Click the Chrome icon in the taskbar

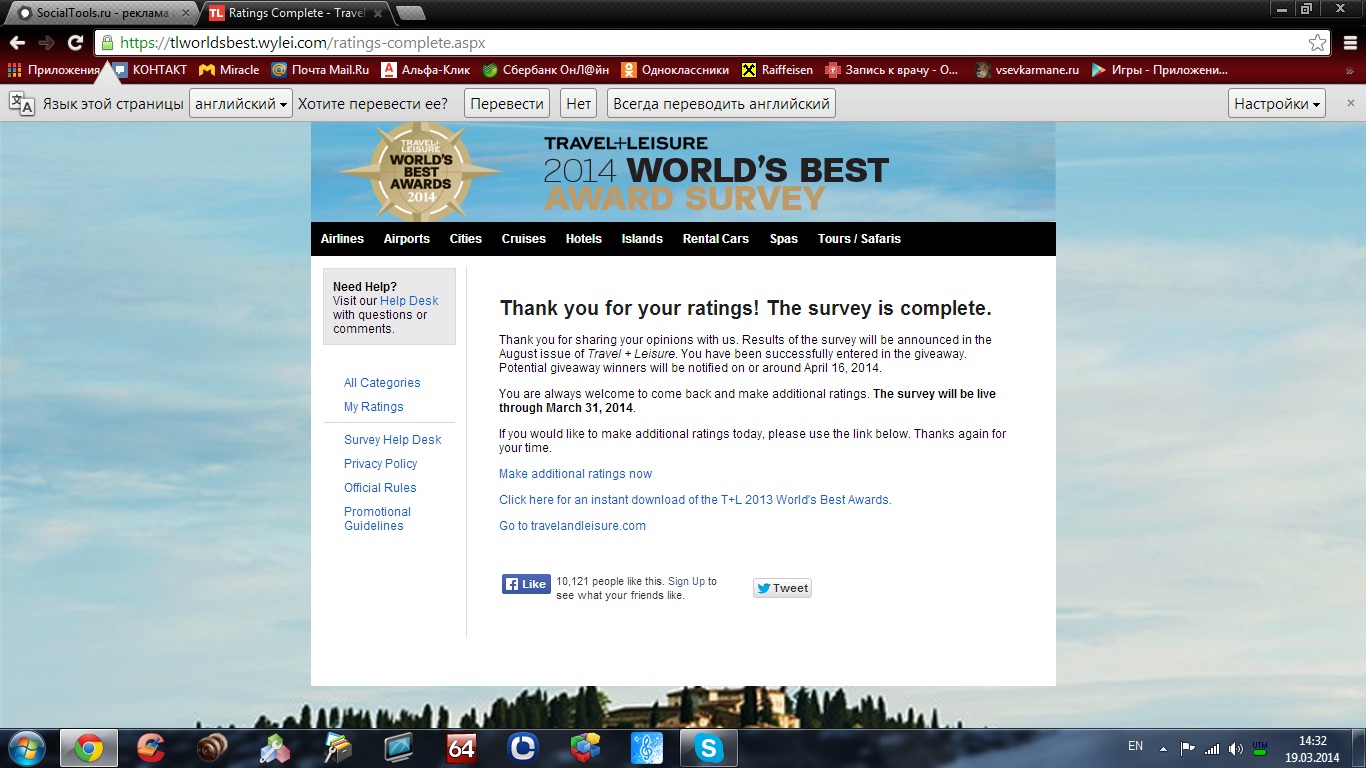(88, 748)
